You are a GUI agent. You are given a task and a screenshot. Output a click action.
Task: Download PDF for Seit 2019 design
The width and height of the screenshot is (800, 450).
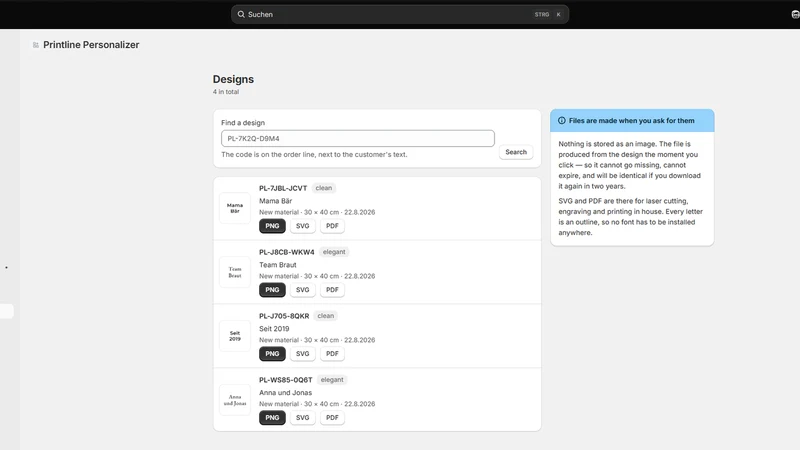tap(332, 354)
